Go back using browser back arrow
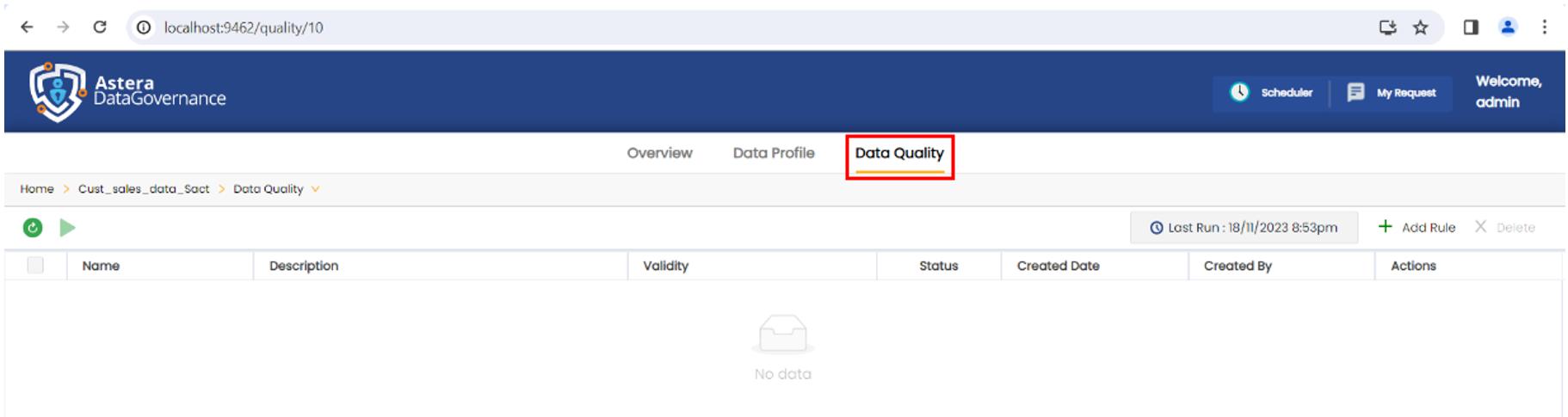Image resolution: width=1568 pixels, height=417 pixels. point(27,28)
